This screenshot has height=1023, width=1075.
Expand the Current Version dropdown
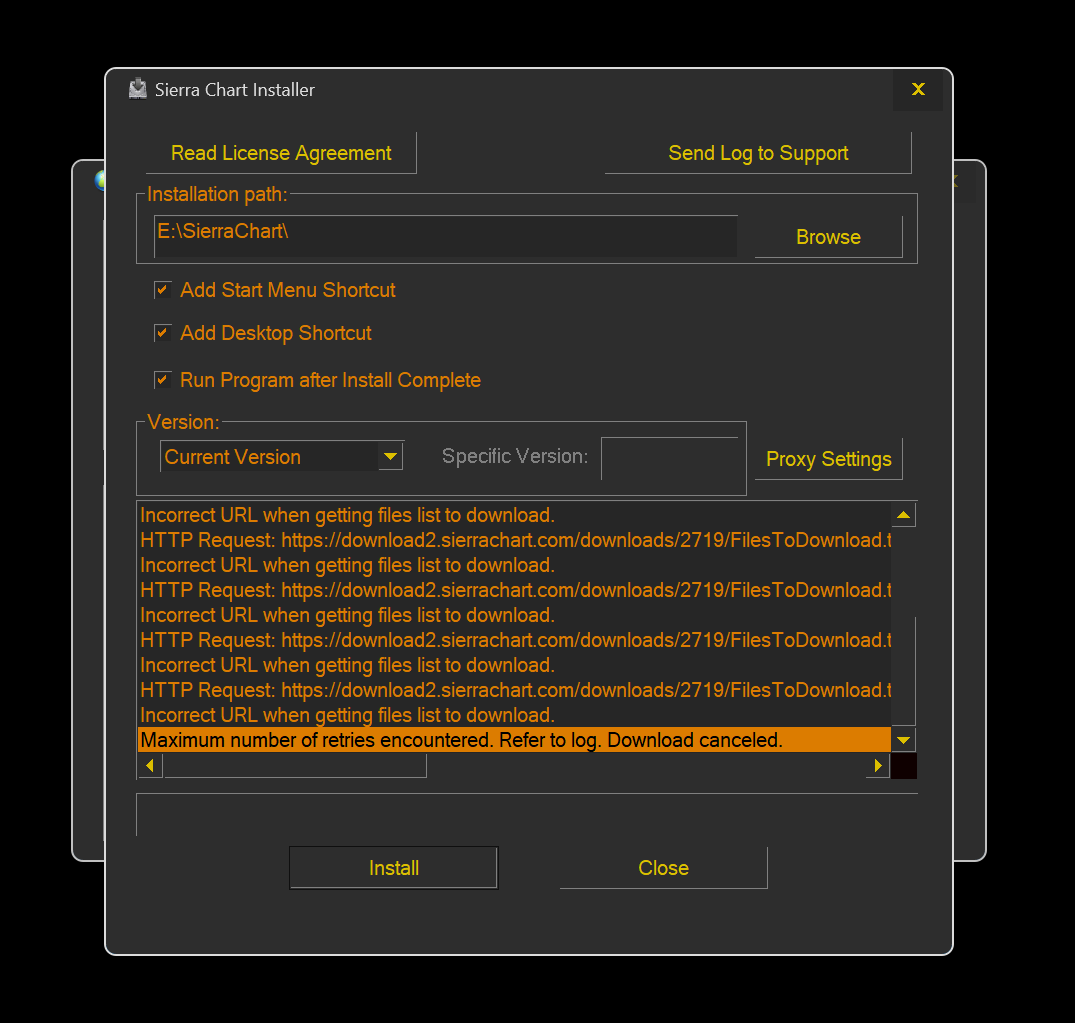pos(390,457)
